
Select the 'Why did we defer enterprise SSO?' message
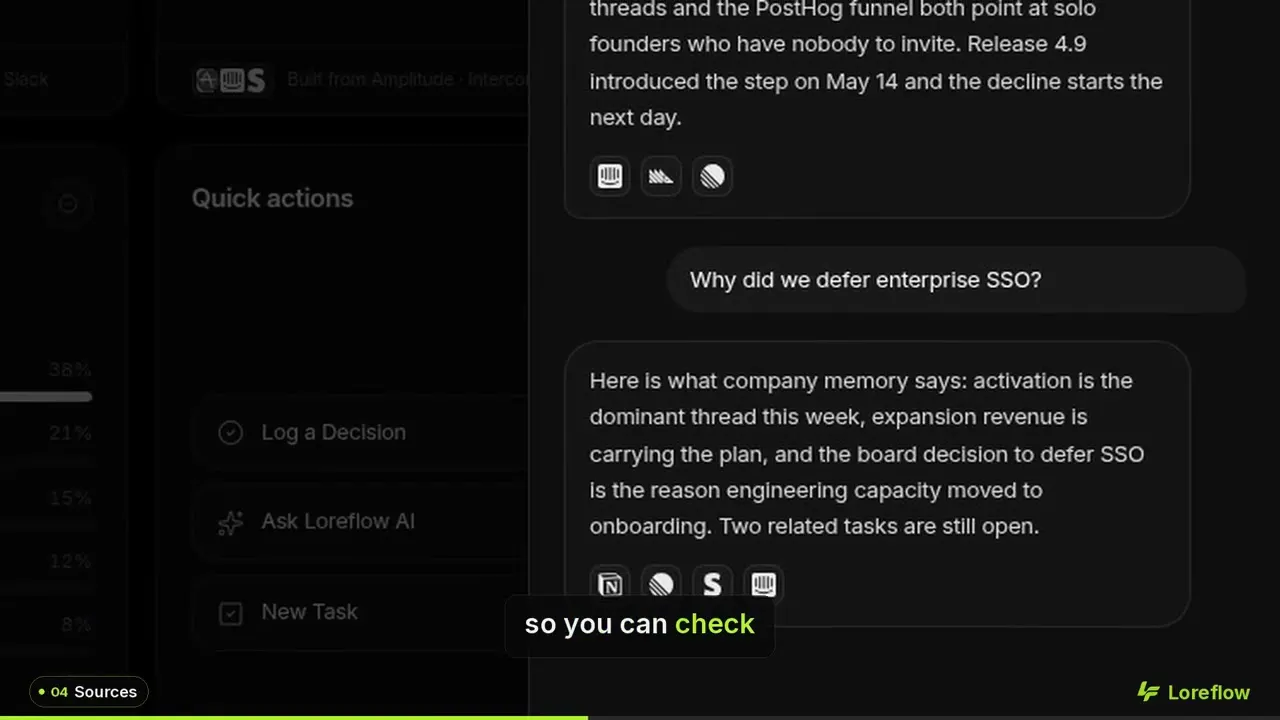pyautogui.click(x=955, y=280)
